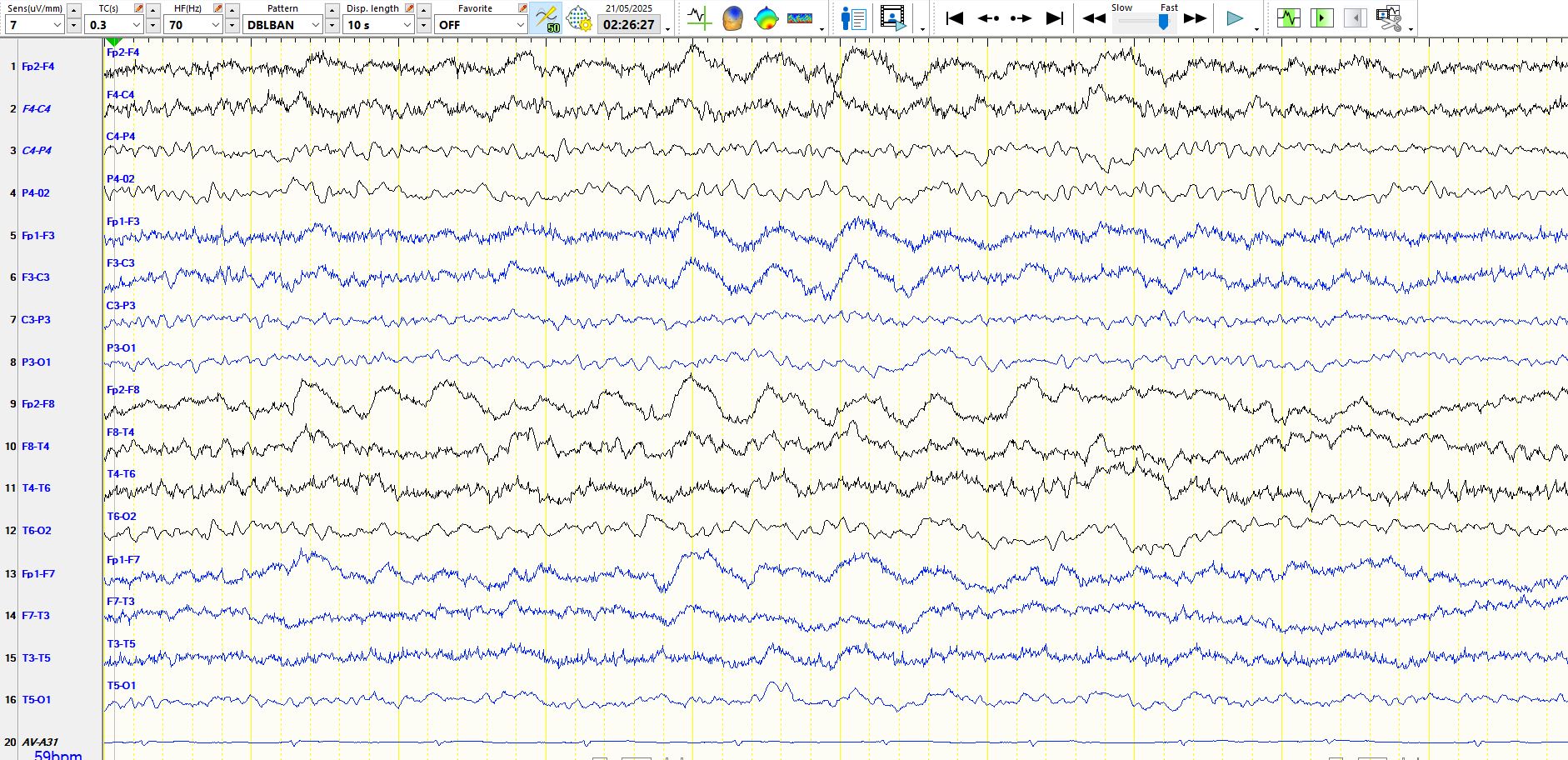Open the 3D head voltage map
Image resolution: width=1568 pixels, height=760 pixels.
coord(732,17)
